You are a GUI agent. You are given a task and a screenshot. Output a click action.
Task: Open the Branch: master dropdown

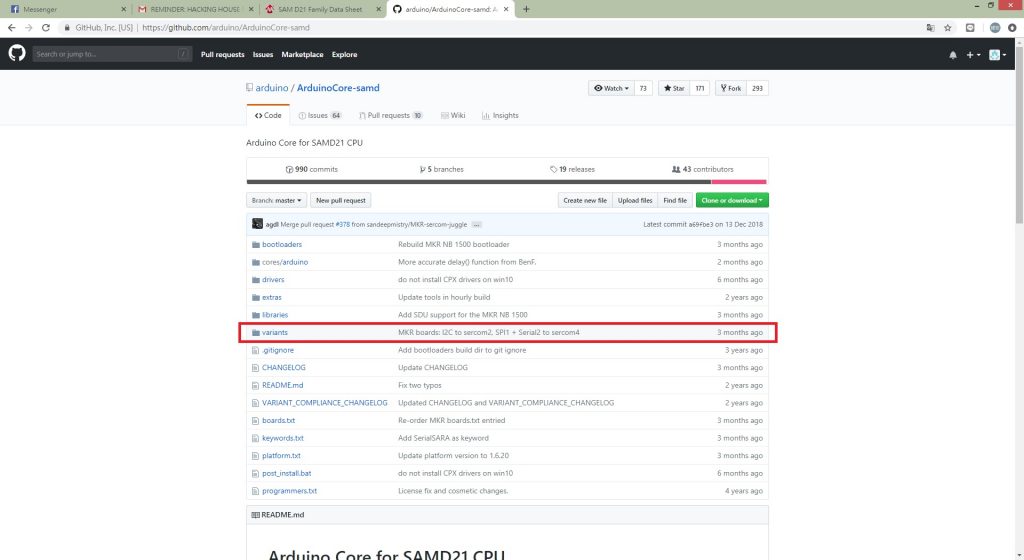click(x=276, y=200)
